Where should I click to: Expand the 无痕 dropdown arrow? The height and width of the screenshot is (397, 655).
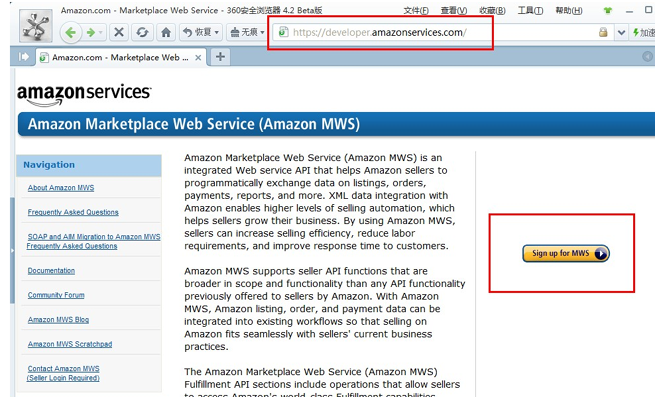262,32
